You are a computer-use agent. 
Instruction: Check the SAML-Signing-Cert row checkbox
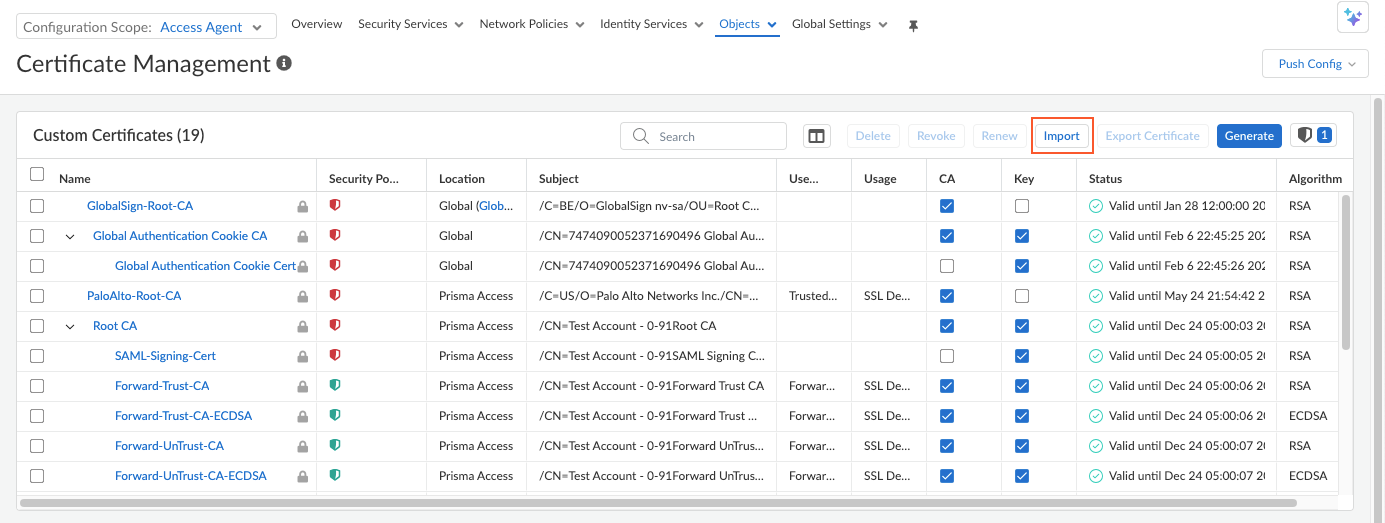(x=37, y=356)
